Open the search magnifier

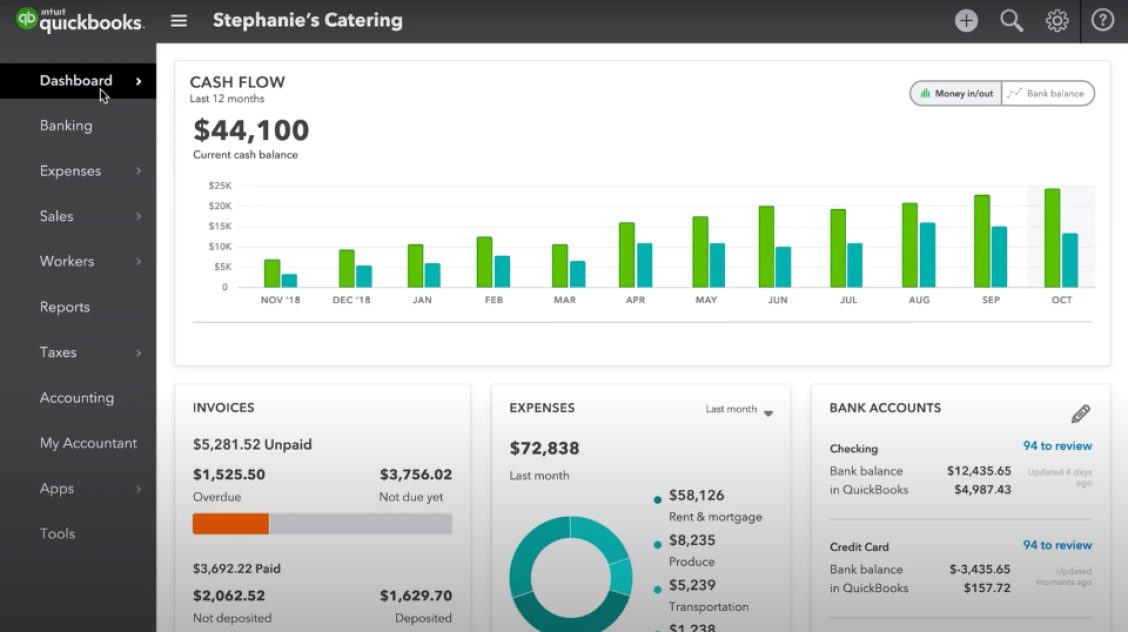[1011, 21]
